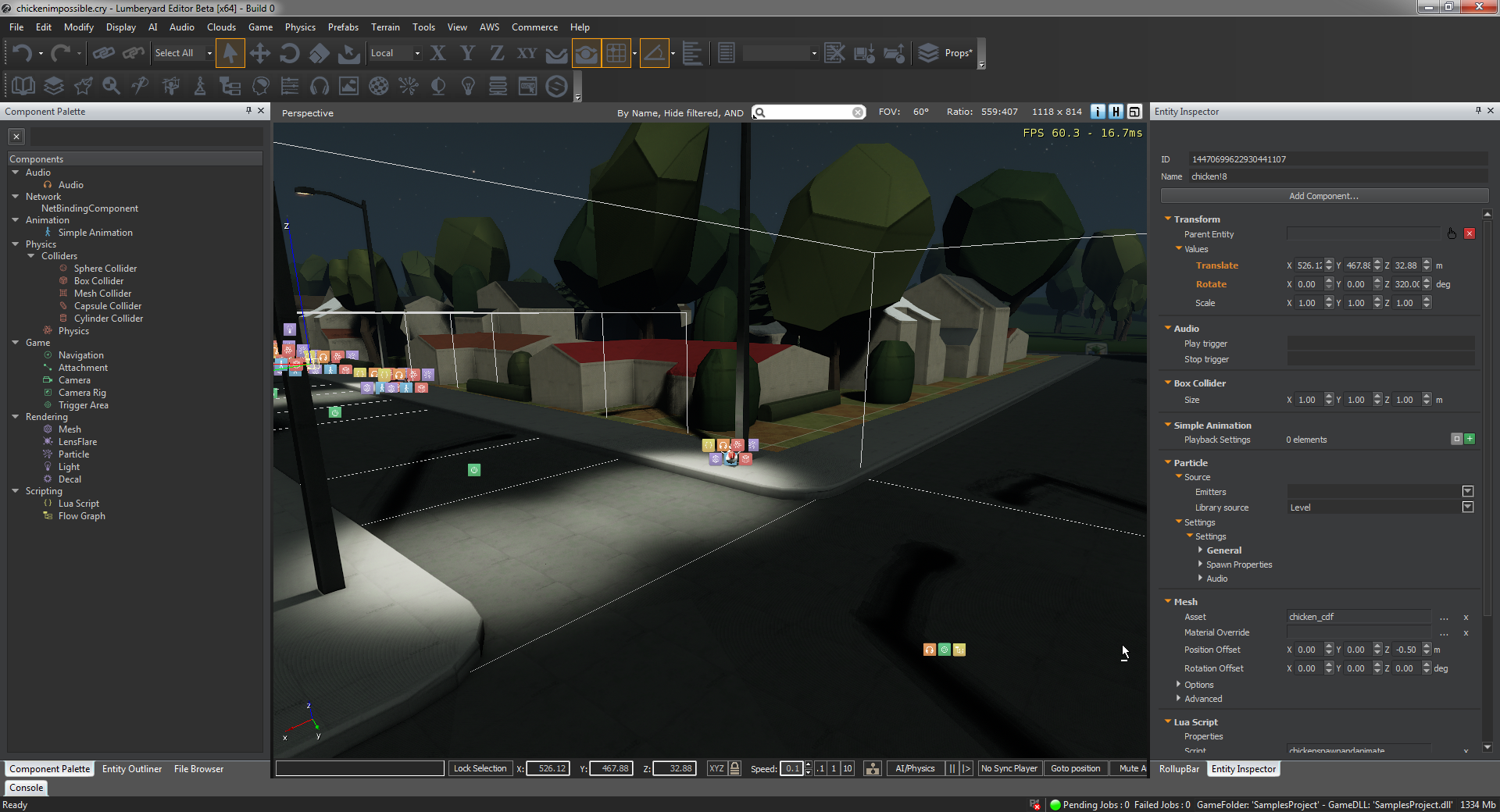Activate the Select object arrow tool
Image resolution: width=1500 pixels, height=812 pixels.
coord(230,53)
